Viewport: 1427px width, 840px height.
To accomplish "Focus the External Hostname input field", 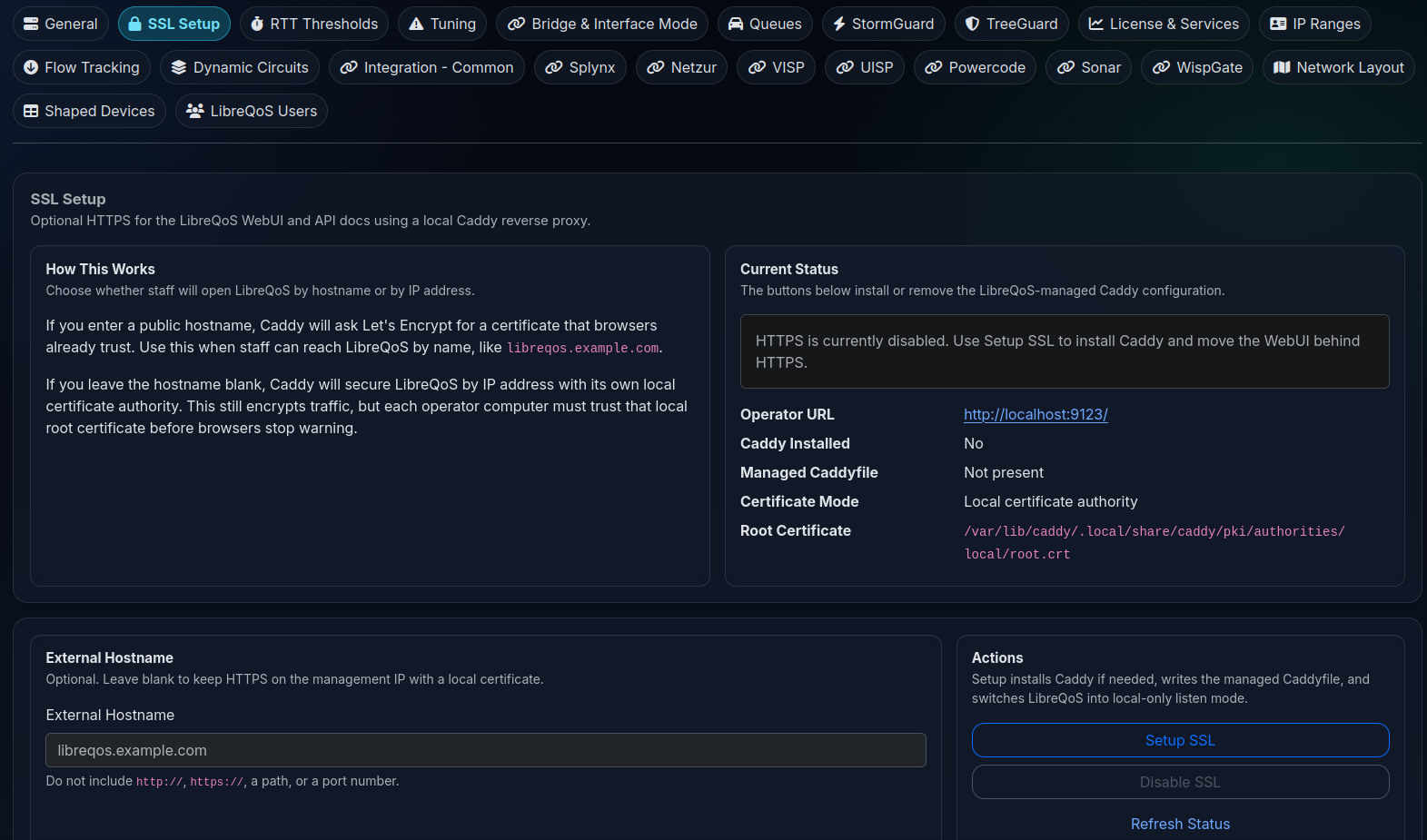I will pos(486,750).
